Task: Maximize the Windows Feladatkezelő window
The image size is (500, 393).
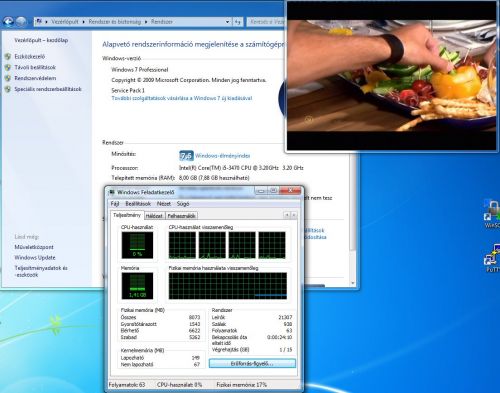Action: tap(273, 190)
